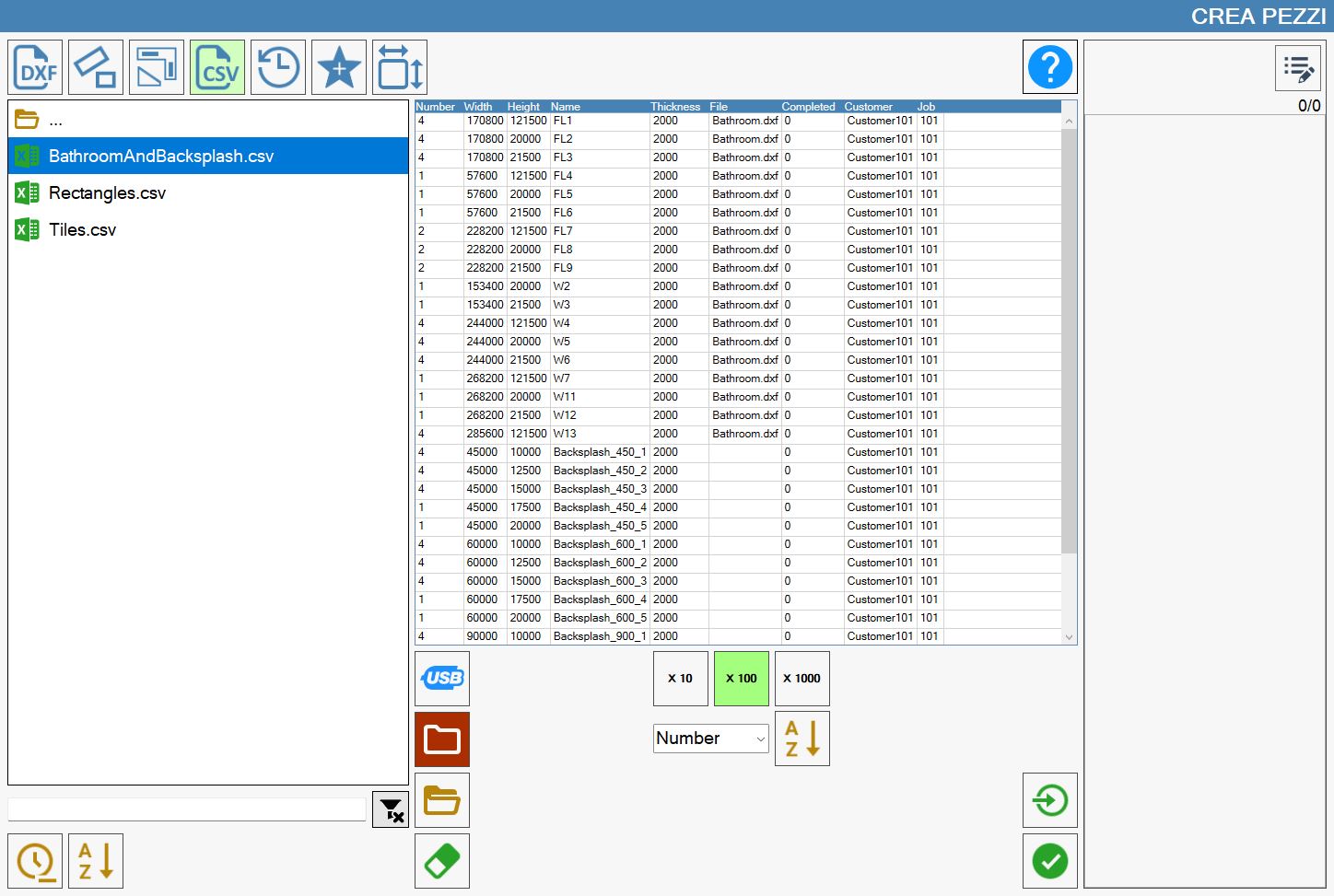1334x896 pixels.
Task: Open the help question mark icon
Action: pyautogui.click(x=1050, y=67)
